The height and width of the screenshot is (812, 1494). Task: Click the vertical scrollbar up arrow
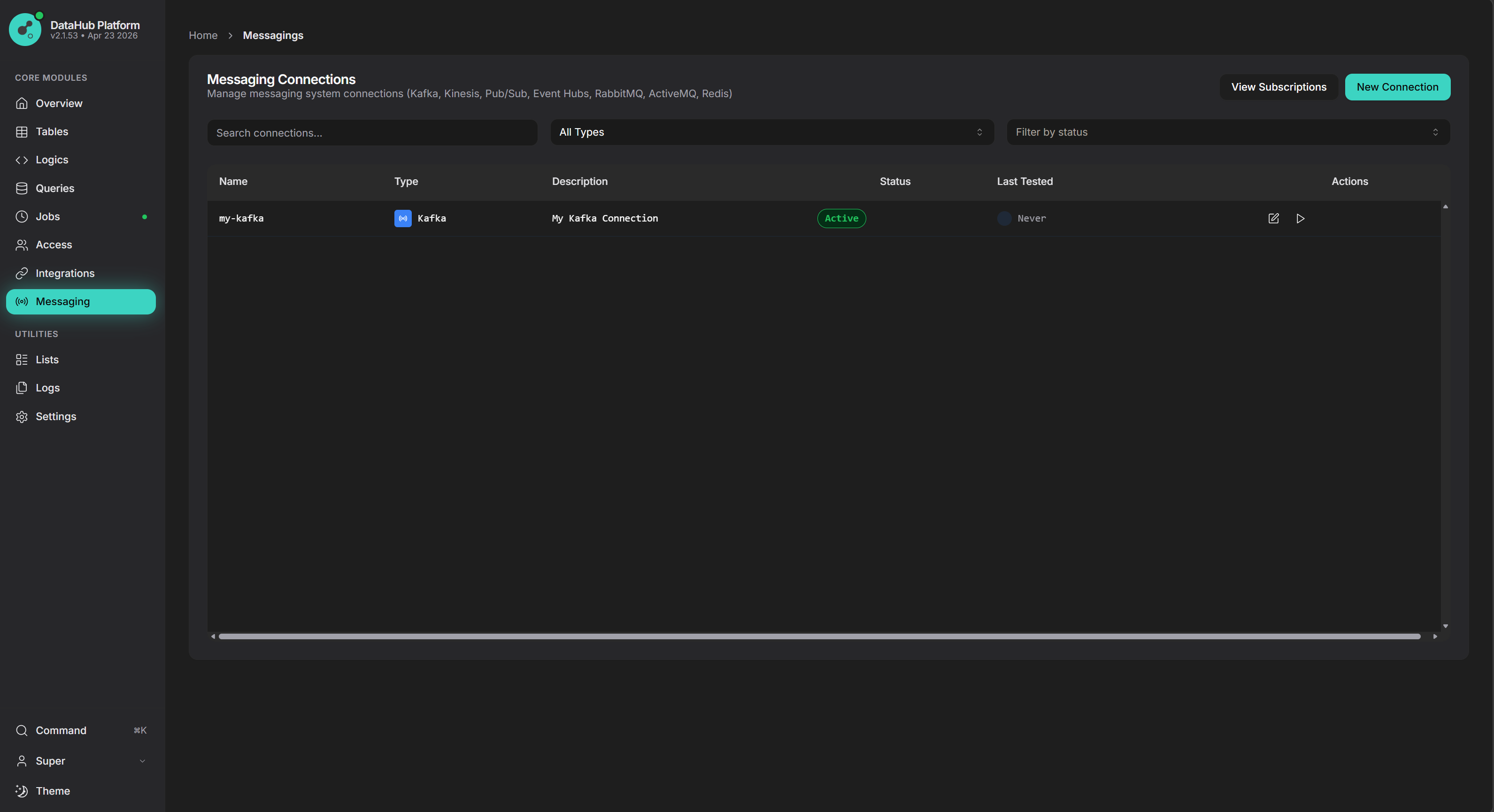pyautogui.click(x=1445, y=207)
